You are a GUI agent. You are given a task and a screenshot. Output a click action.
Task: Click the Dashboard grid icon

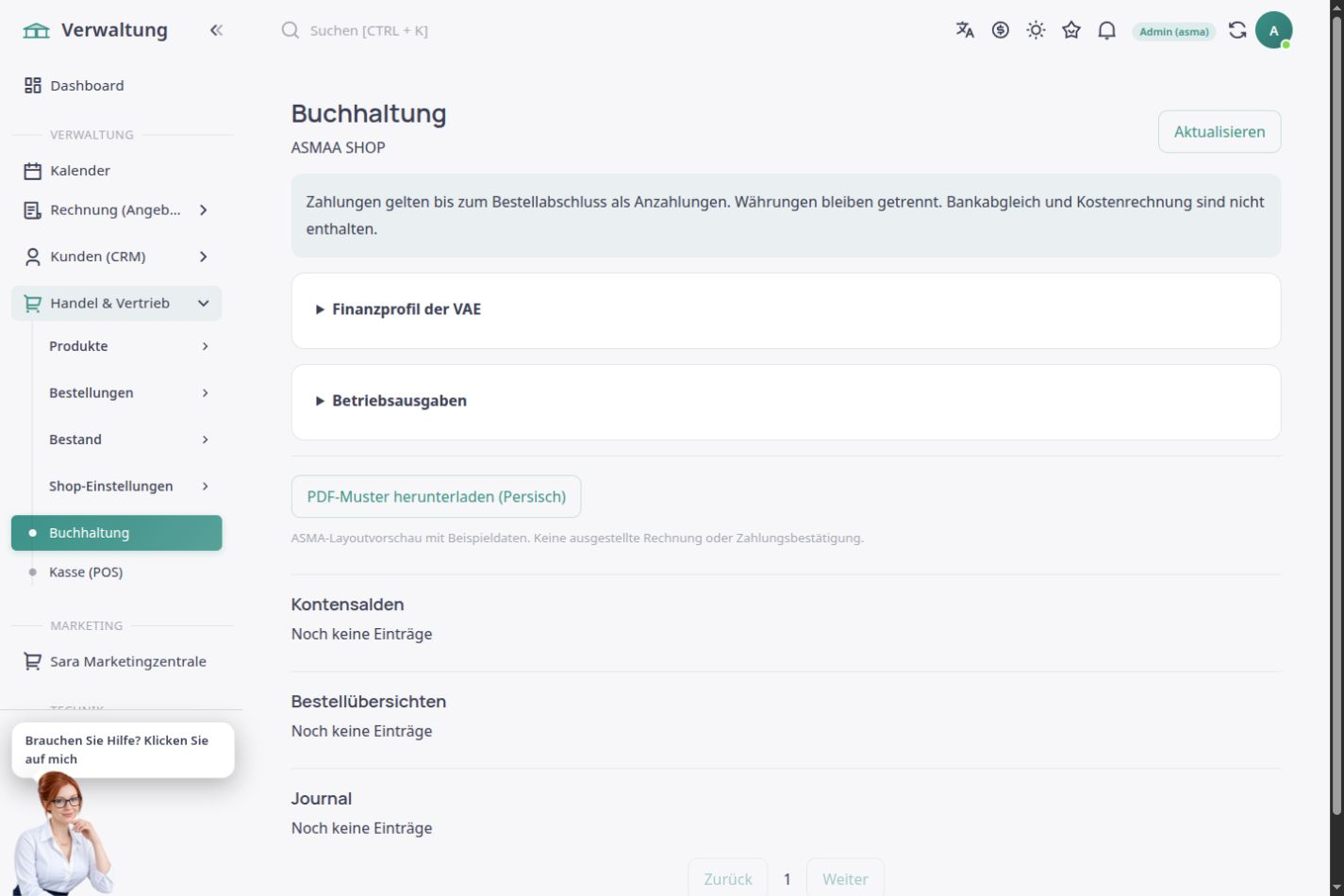(x=33, y=86)
